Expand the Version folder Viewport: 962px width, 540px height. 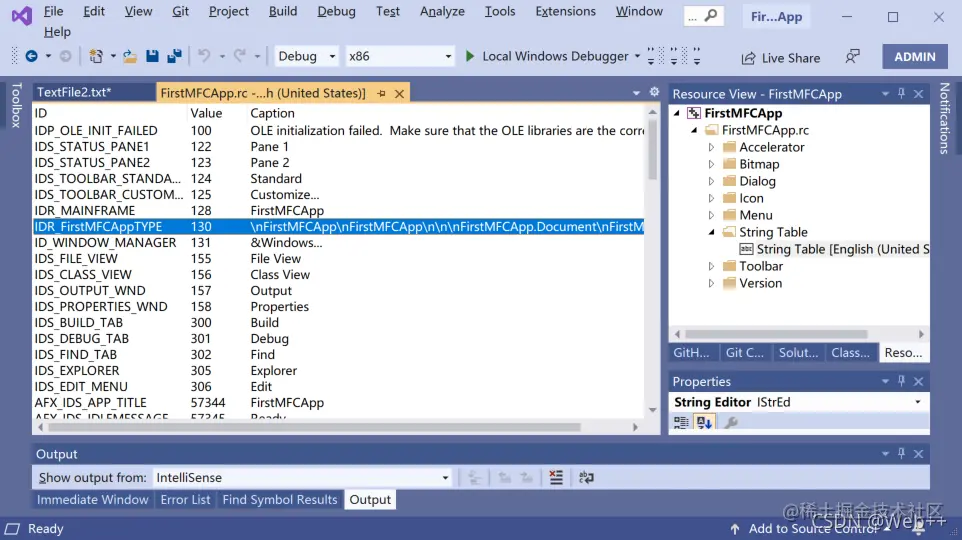[x=711, y=283]
